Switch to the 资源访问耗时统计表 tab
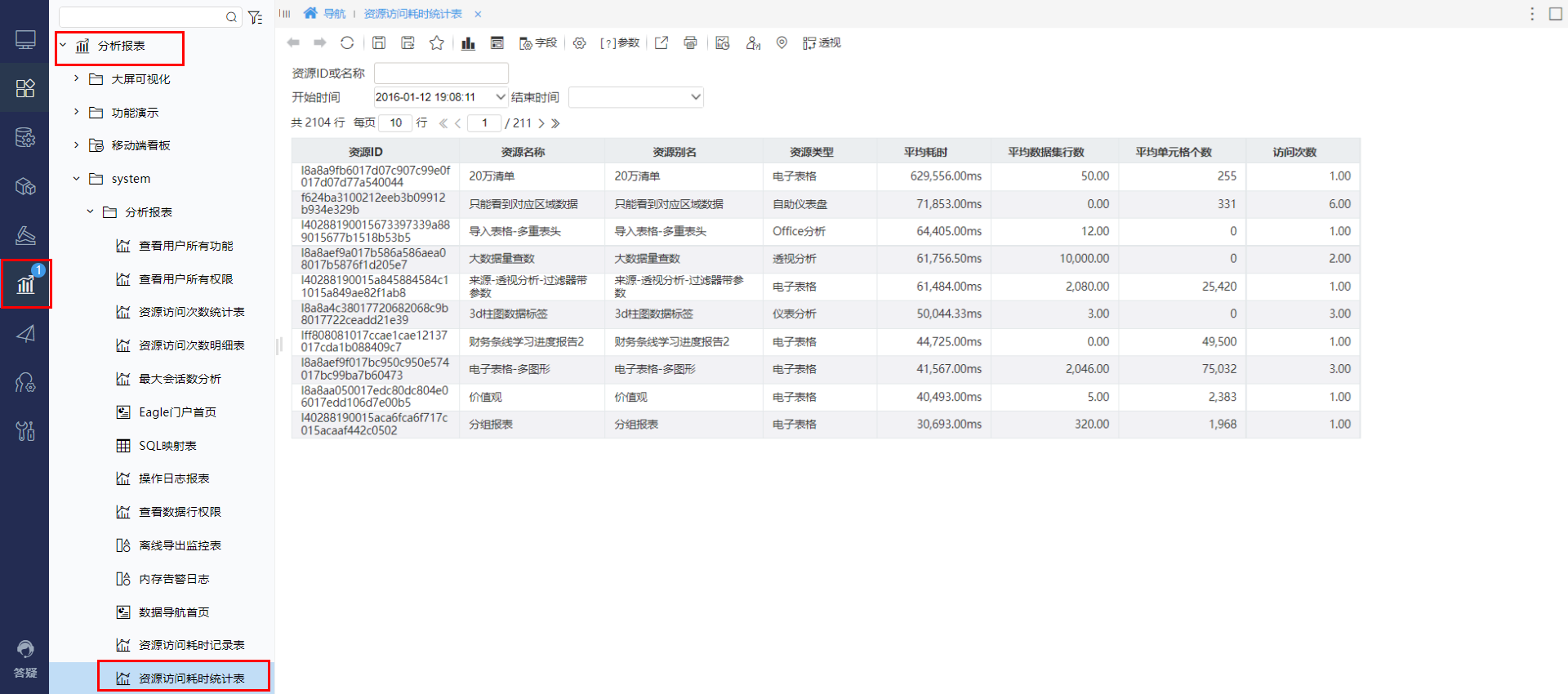The width and height of the screenshot is (1568, 694). pos(412,14)
